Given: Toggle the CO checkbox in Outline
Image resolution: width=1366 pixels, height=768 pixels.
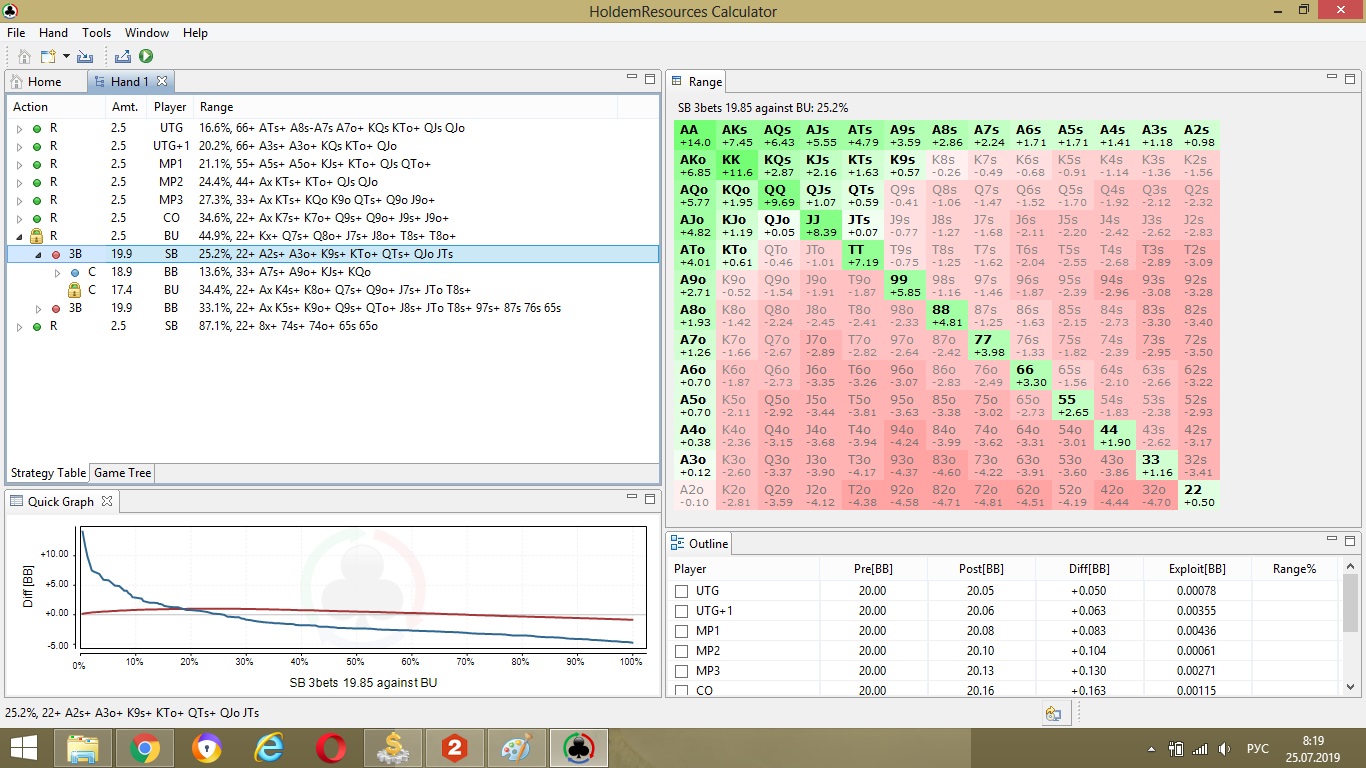Looking at the screenshot, I should [682, 691].
